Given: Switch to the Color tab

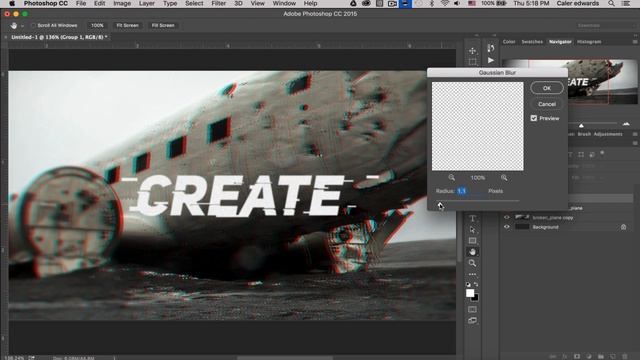Looking at the screenshot, I should click(509, 42).
